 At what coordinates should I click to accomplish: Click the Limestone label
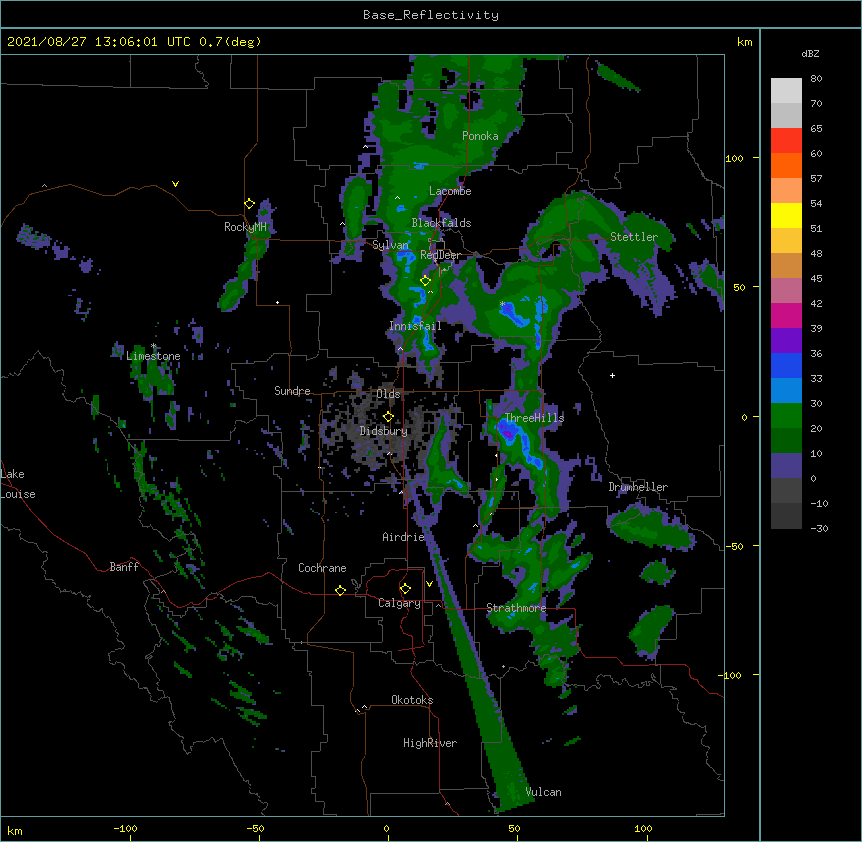click(153, 356)
